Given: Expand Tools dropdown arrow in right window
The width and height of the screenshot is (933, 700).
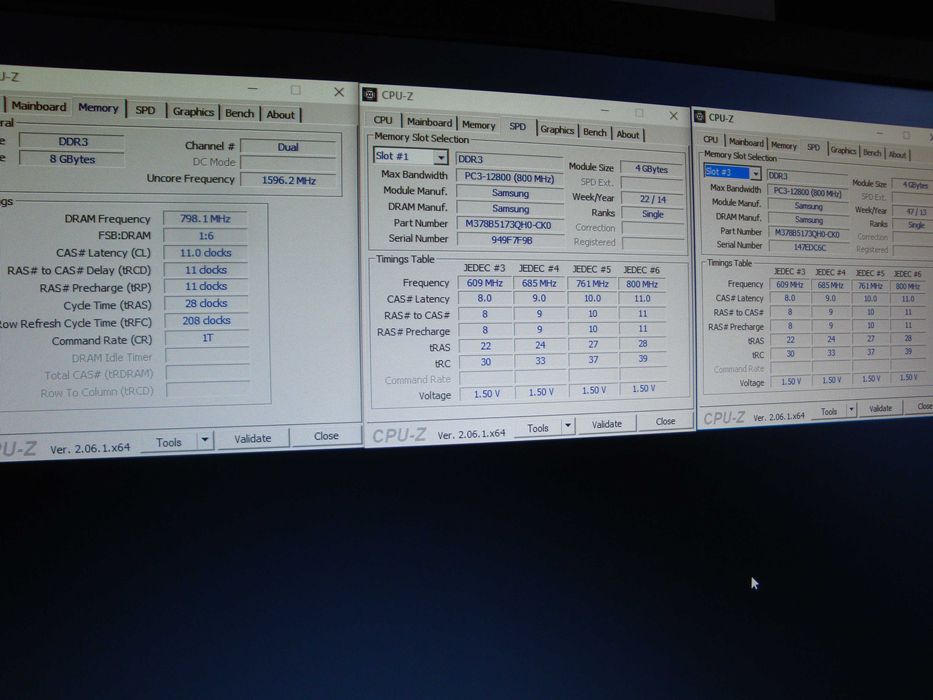Looking at the screenshot, I should [851, 410].
